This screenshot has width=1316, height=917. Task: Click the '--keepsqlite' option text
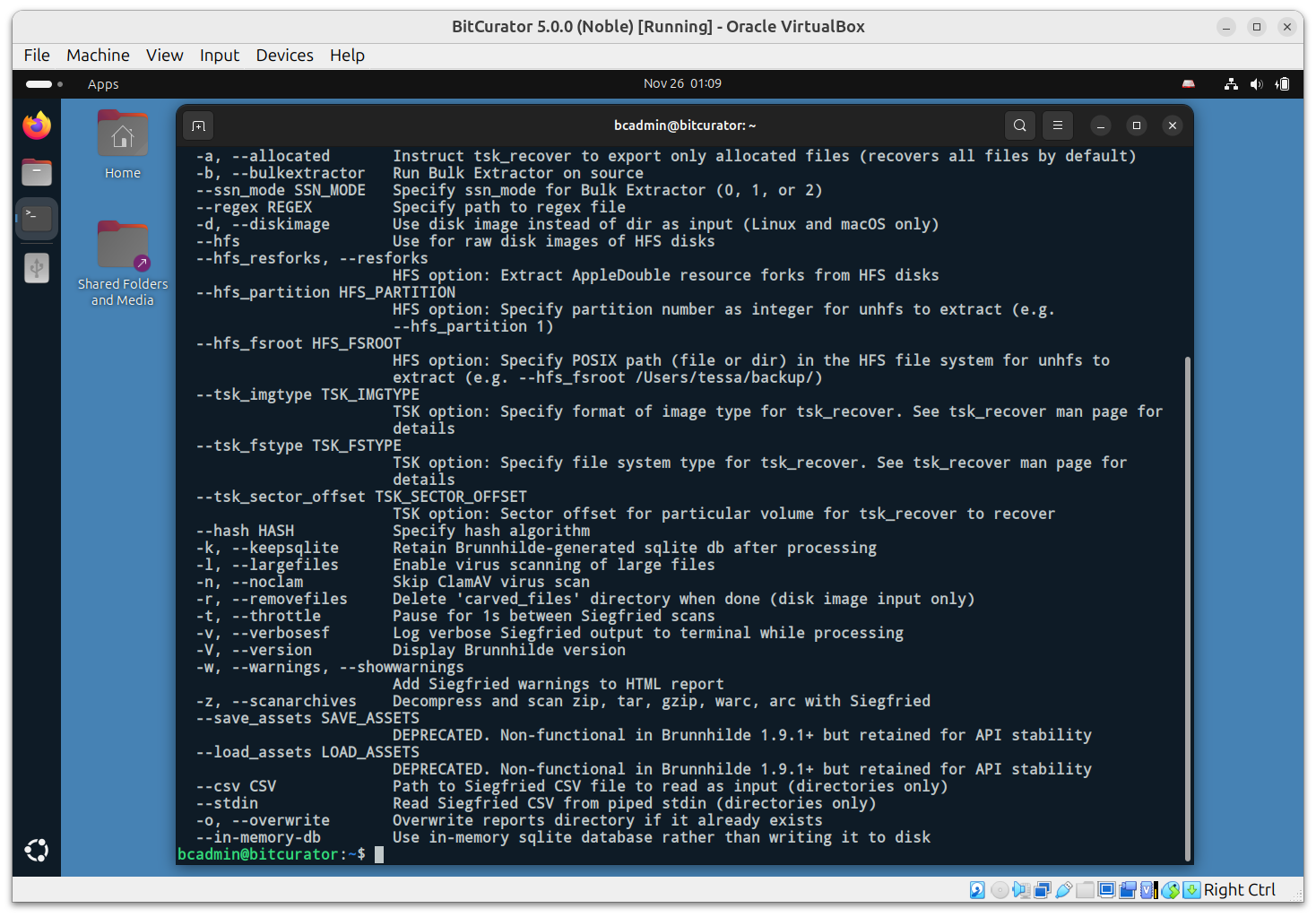pos(285,548)
